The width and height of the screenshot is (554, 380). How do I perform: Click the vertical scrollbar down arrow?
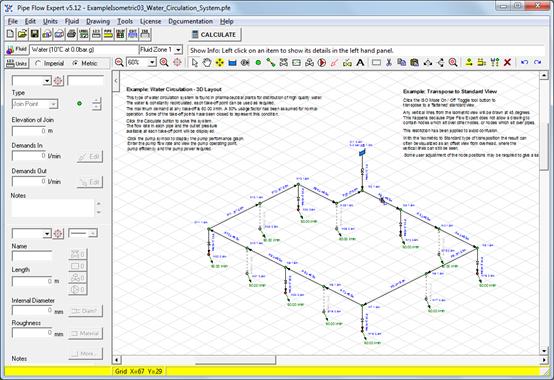coord(544,351)
